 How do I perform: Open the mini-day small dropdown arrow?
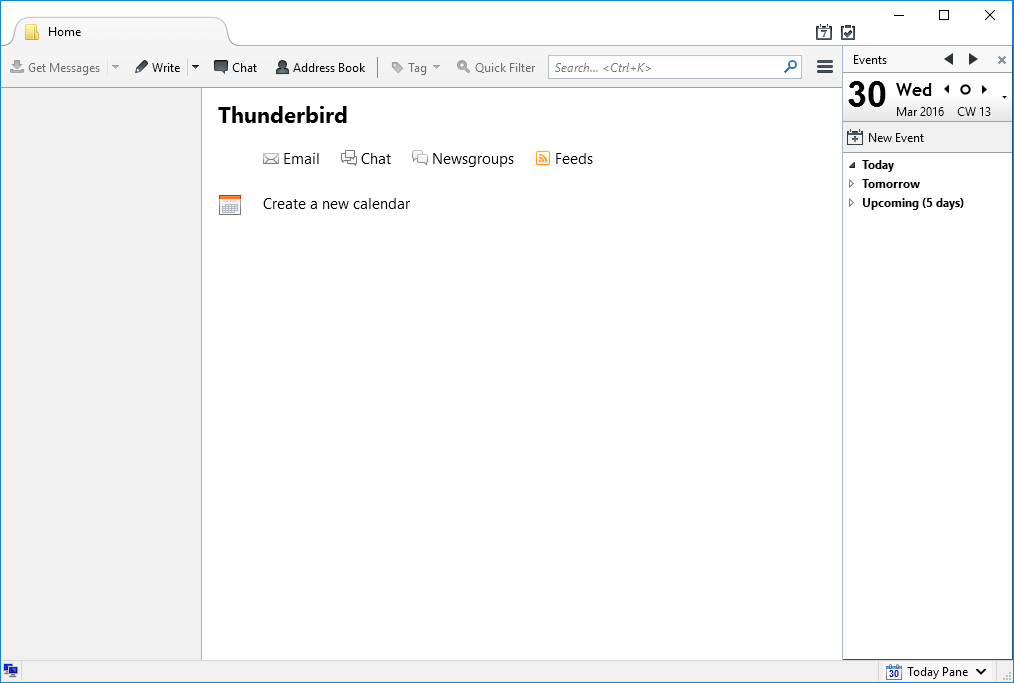click(x=1004, y=97)
